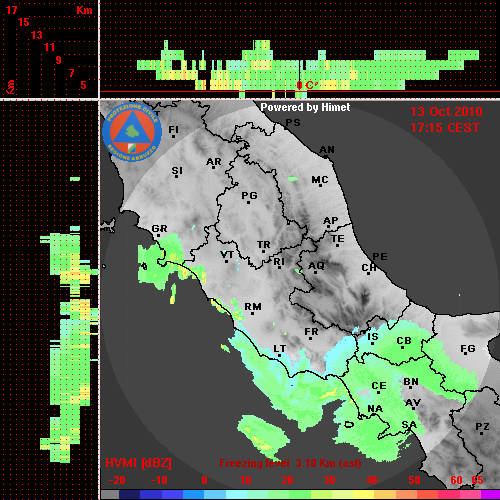Select the yellow segment of the dBZ color bar

pos(363,494)
